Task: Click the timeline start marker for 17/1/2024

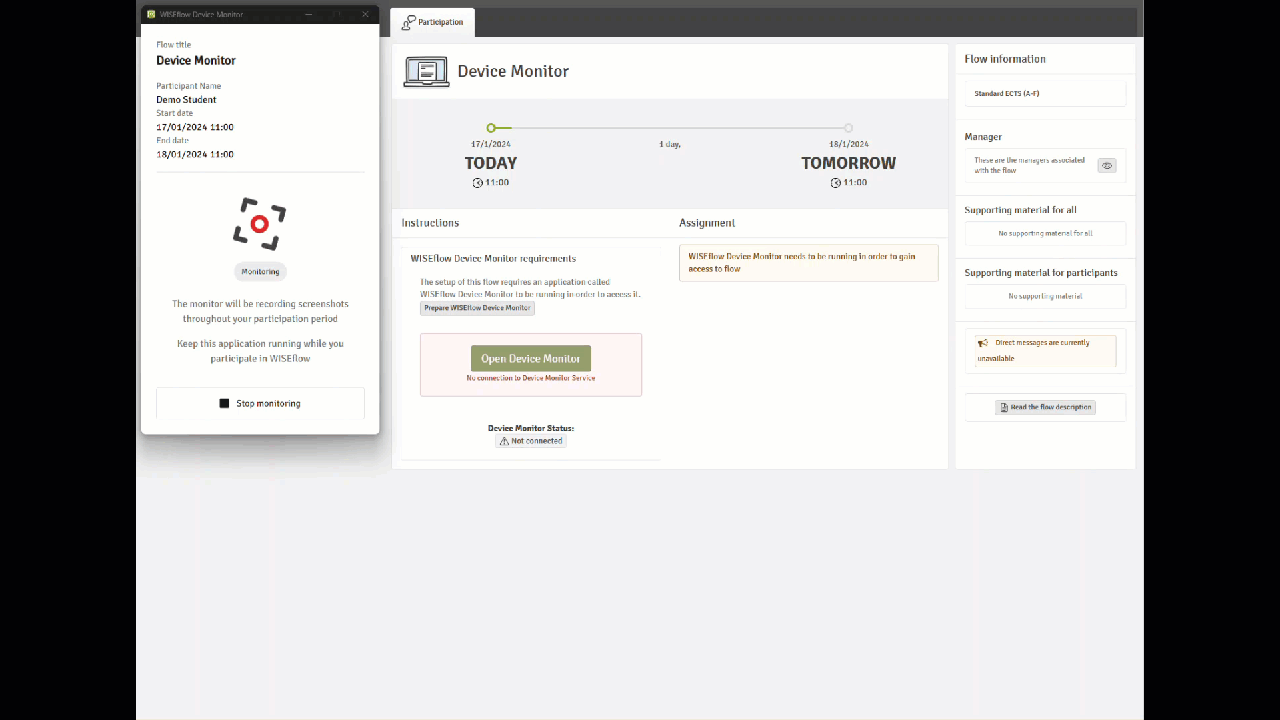Action: [x=491, y=128]
